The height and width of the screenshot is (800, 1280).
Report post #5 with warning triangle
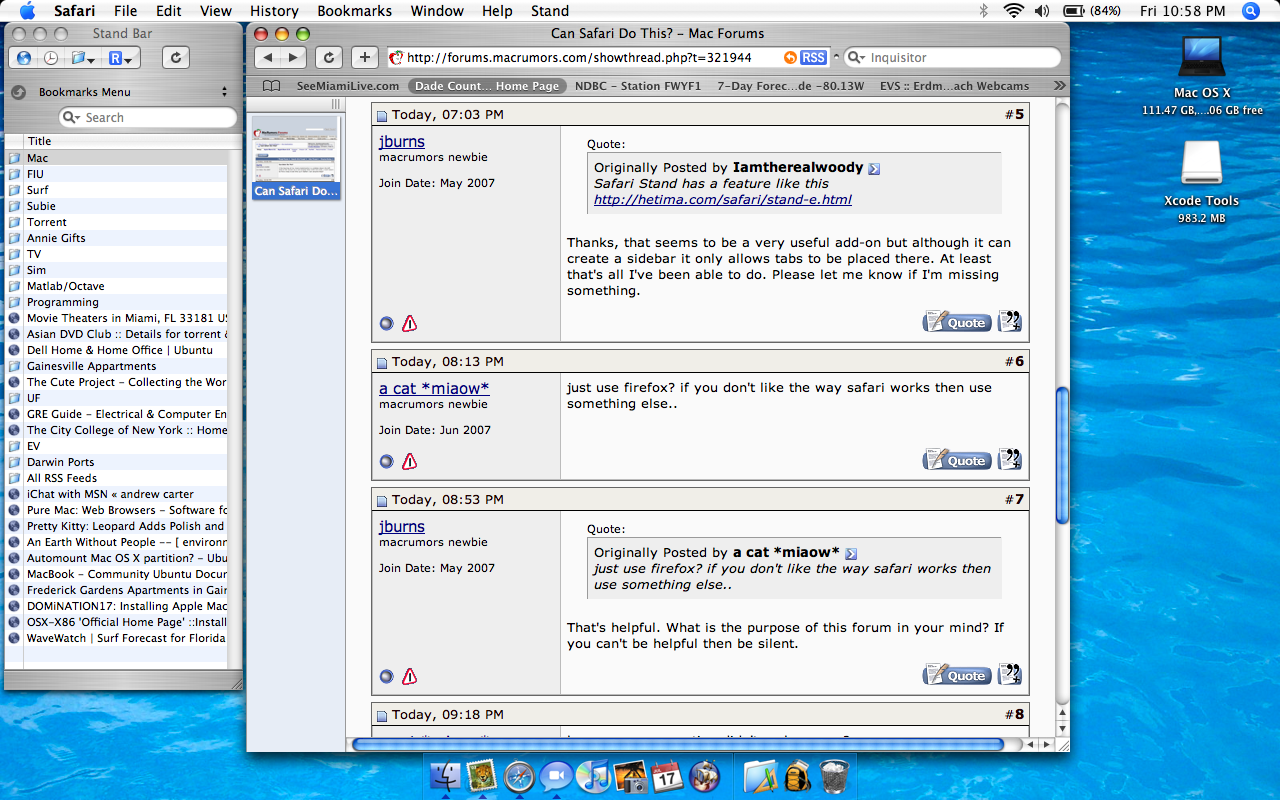pos(409,323)
